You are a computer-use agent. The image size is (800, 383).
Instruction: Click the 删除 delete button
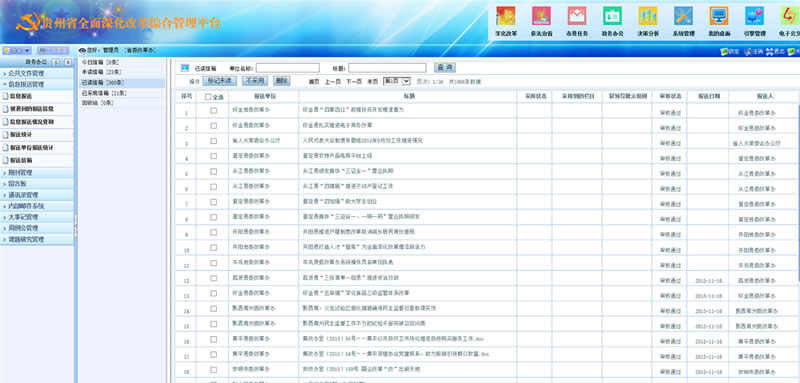(x=281, y=81)
